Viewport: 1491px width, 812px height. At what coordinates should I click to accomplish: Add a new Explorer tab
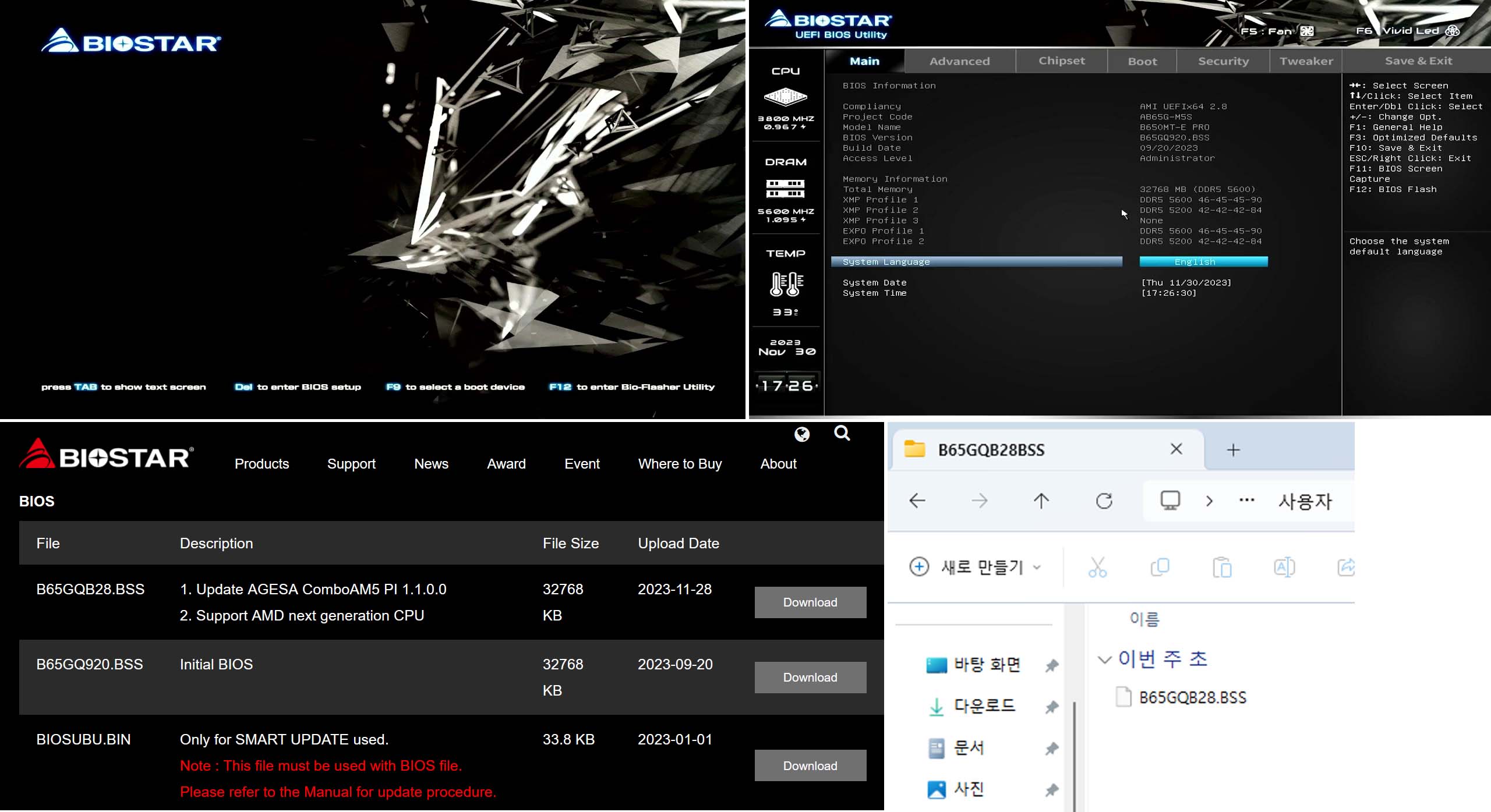point(1233,450)
